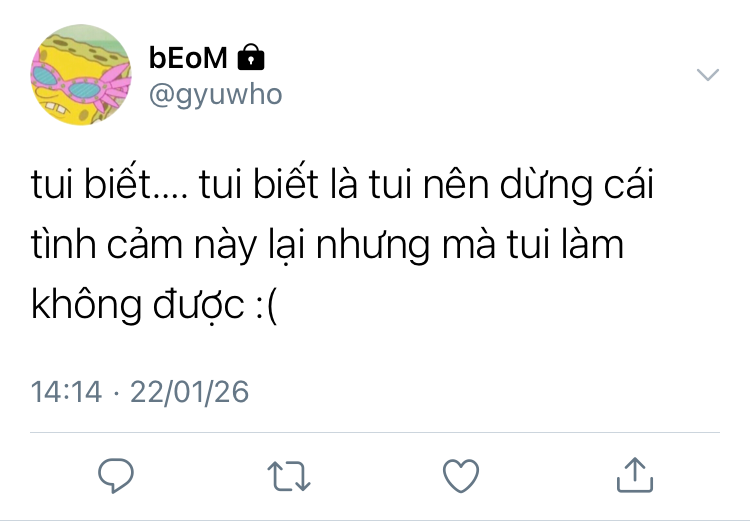
Task: Click the words 'không được' in the tweet
Action: point(138,305)
